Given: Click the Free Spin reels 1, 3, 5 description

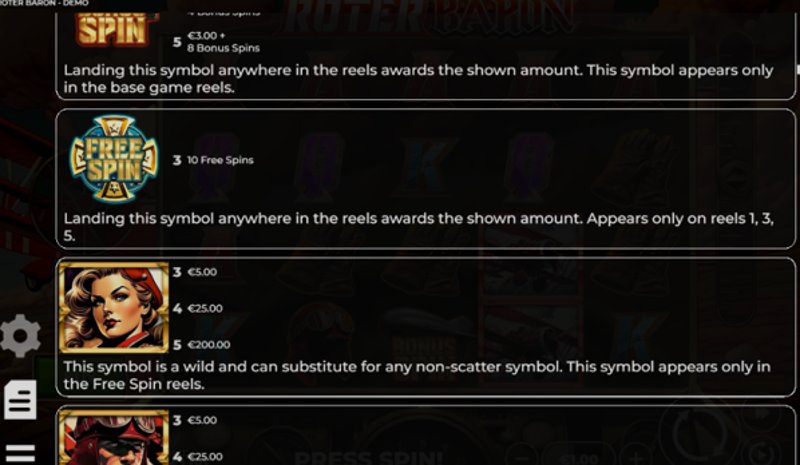Looking at the screenshot, I should pos(418,227).
